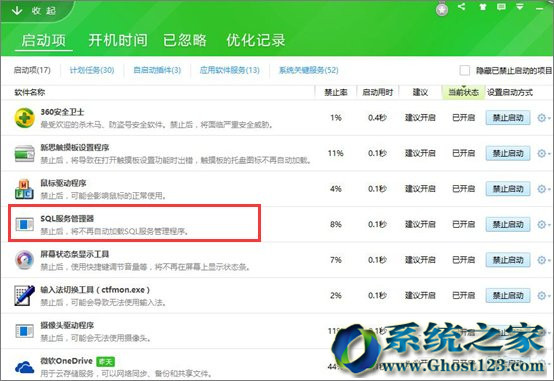The width and height of the screenshot is (554, 381).
Task: Click the 软件名称 column header
Action: 30,92
